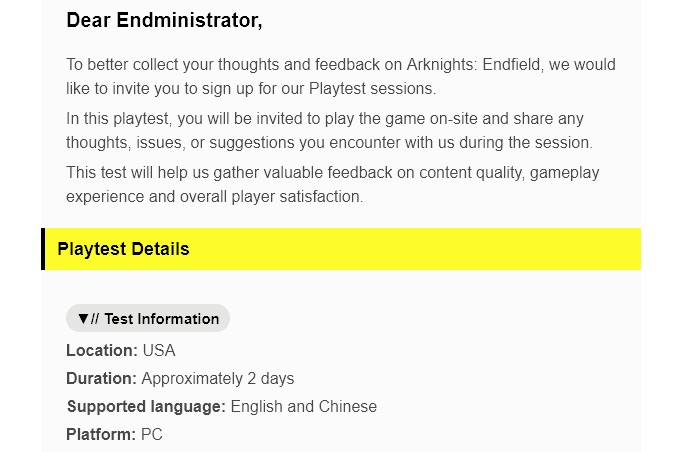The width and height of the screenshot is (681, 452).
Task: Click the black bar left of Playtest Details
Action: coord(43,249)
